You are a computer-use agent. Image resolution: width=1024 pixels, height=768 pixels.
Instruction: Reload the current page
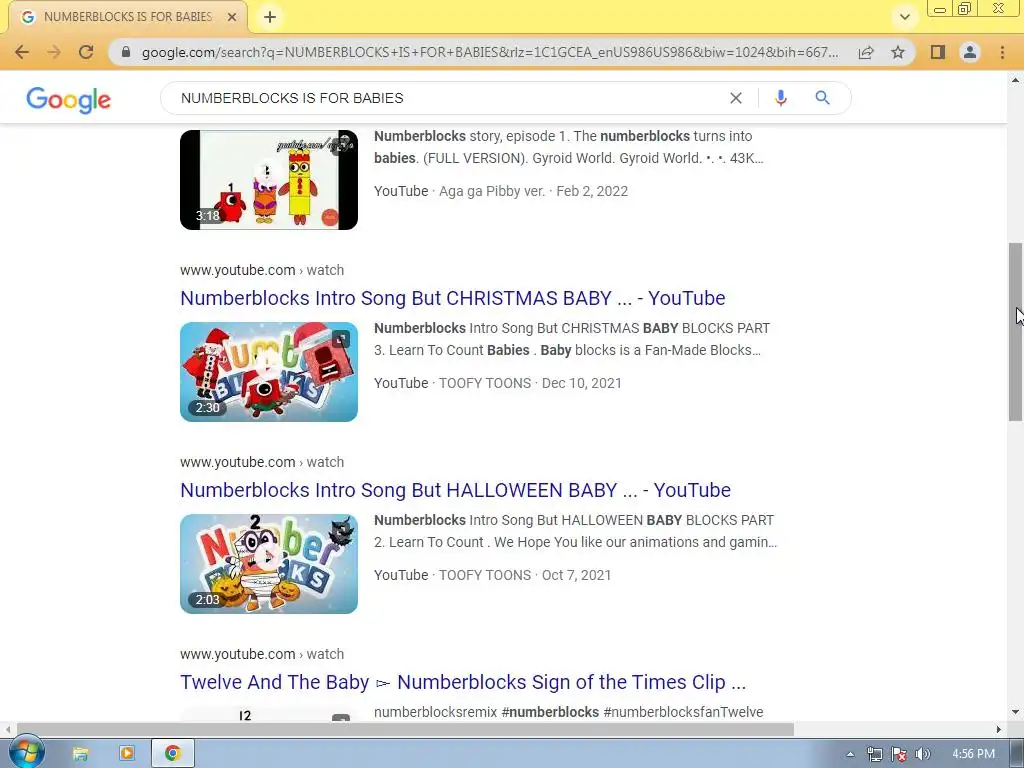coord(86,52)
